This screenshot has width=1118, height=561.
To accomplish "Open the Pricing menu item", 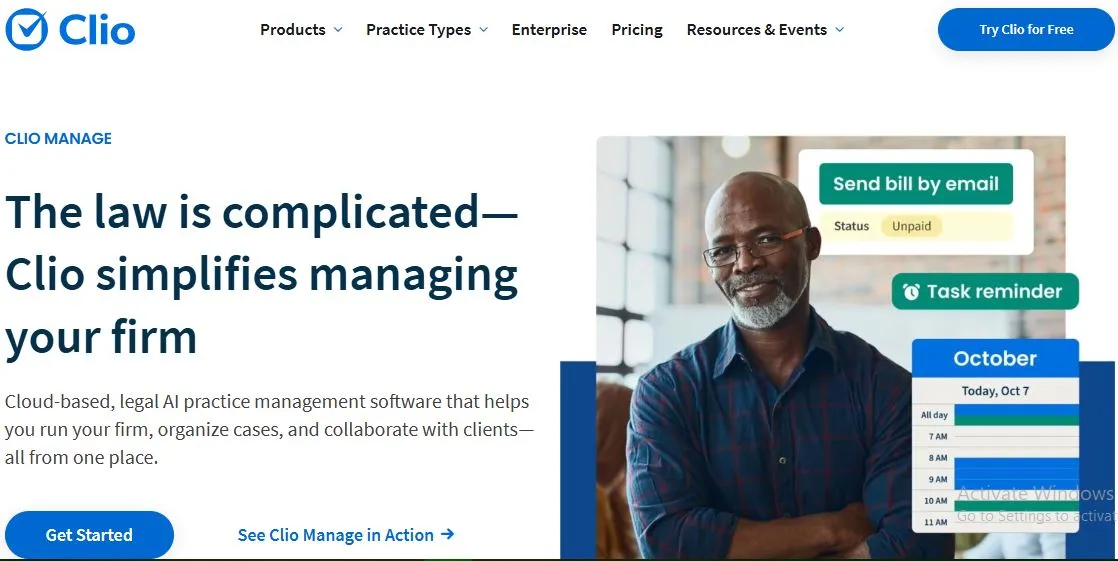I will pos(637,30).
